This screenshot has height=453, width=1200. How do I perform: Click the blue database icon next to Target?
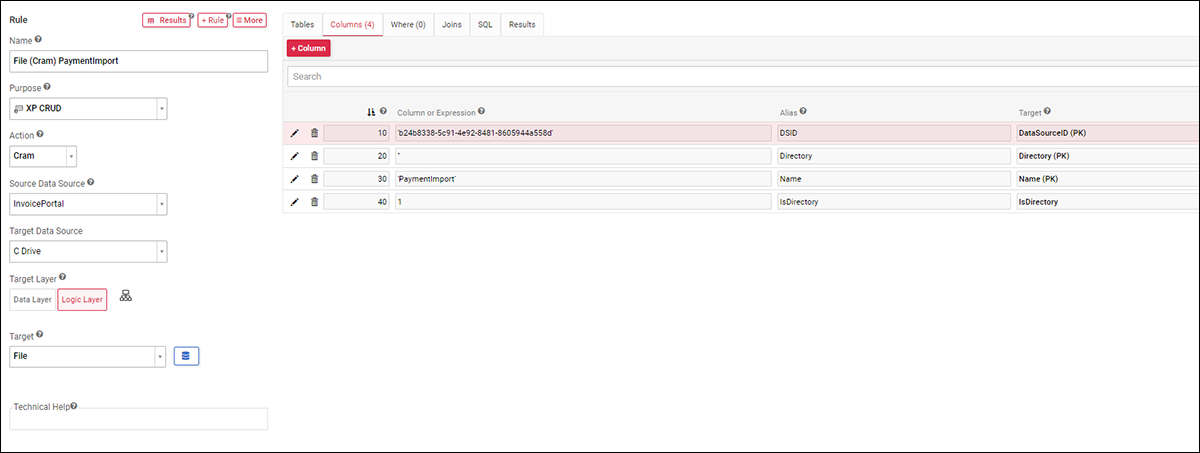[x=186, y=356]
